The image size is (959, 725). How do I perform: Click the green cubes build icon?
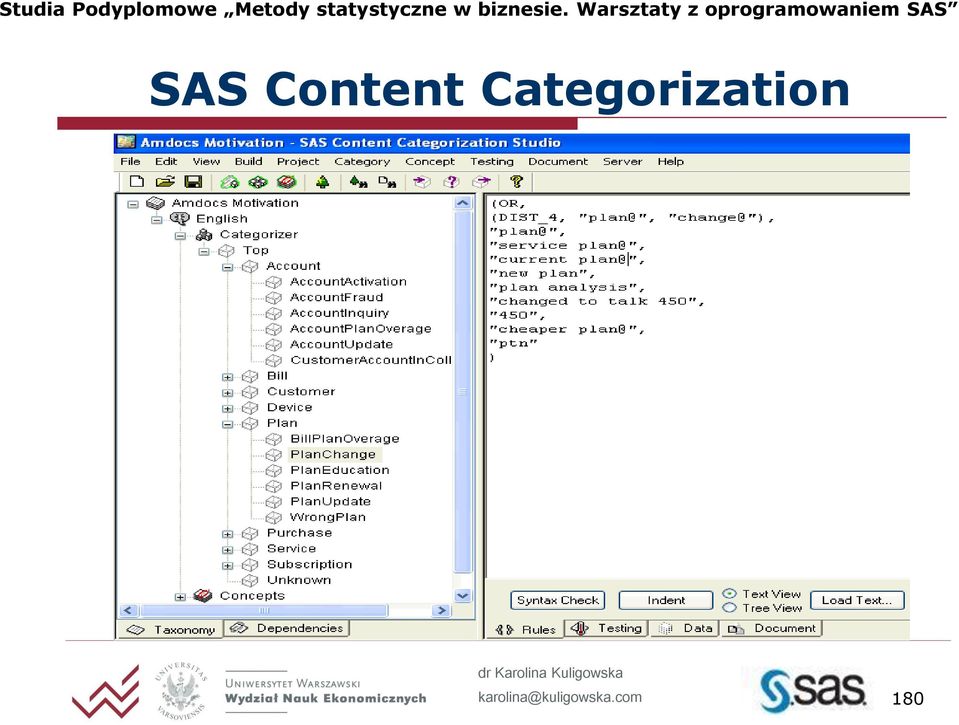pyautogui.click(x=258, y=182)
